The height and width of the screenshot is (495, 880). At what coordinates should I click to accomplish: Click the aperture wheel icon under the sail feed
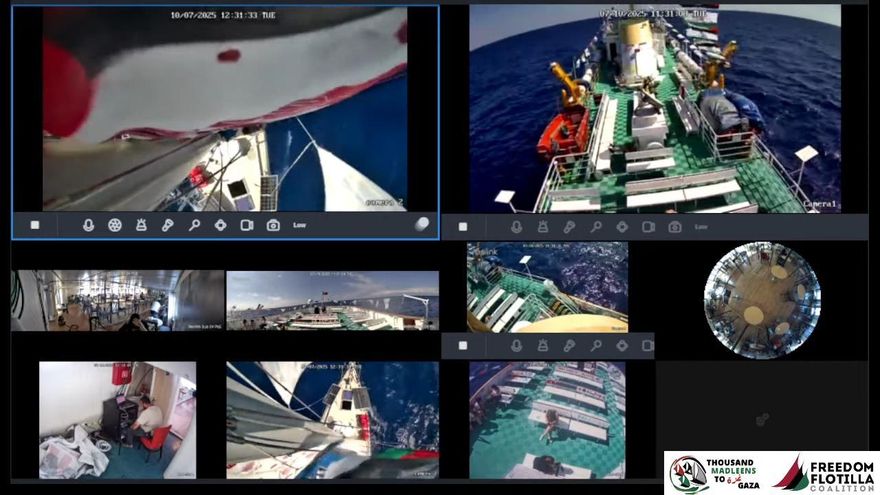(x=114, y=225)
